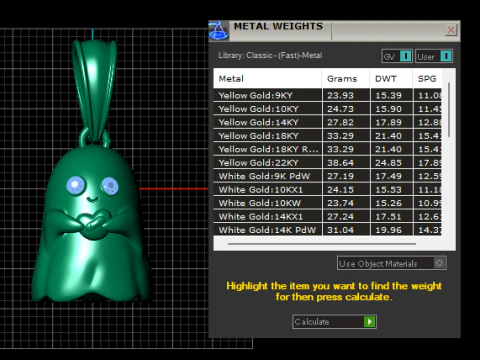This screenshot has width=480, height=360.
Task: Select the White Gold:10KX1 row
Action: pyautogui.click(x=327, y=190)
